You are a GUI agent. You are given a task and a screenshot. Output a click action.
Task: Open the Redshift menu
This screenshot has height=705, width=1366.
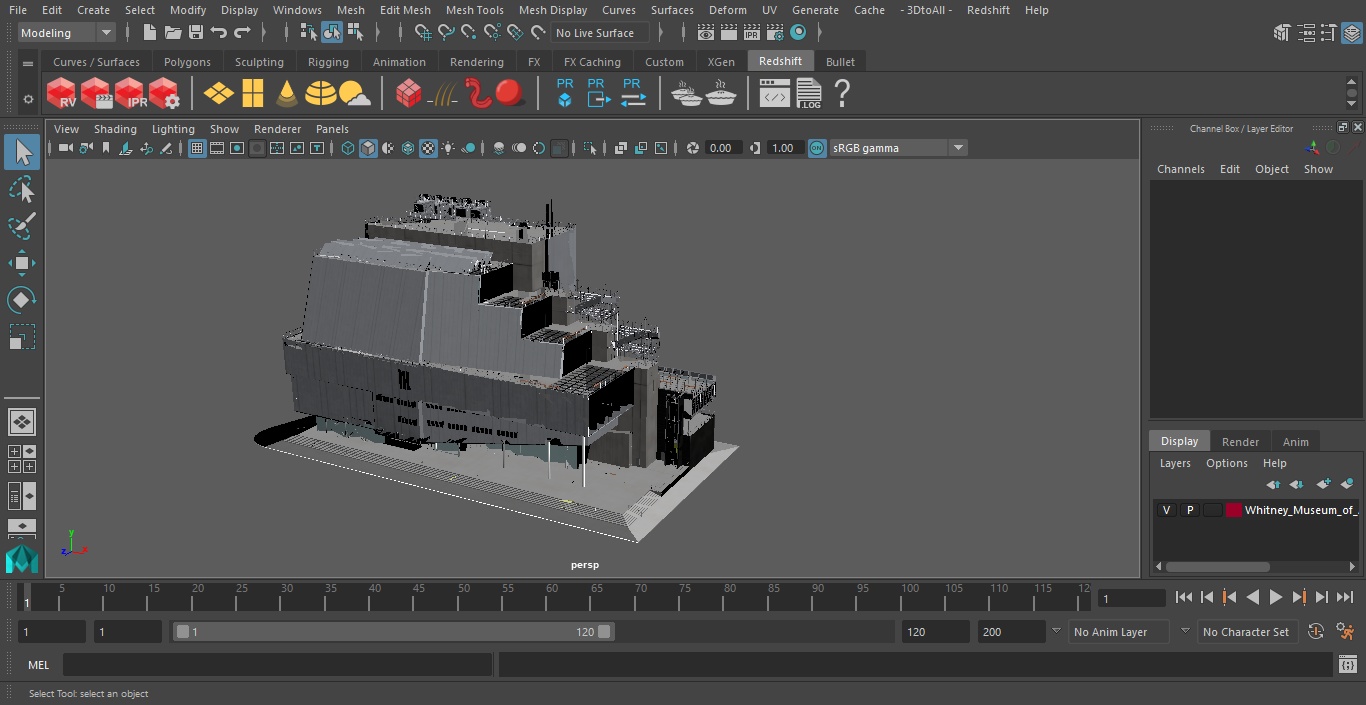[988, 10]
